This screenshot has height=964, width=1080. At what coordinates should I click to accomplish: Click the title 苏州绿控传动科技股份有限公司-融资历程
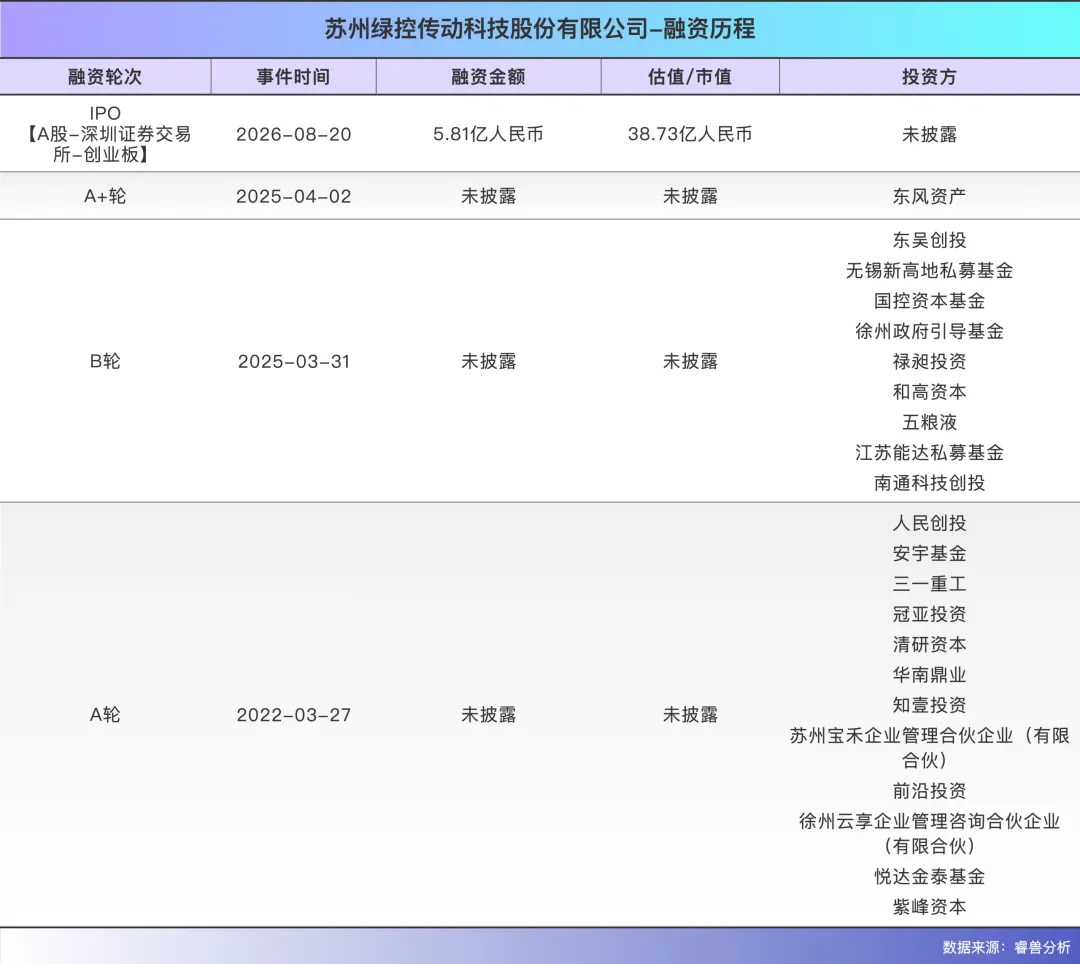point(540,29)
